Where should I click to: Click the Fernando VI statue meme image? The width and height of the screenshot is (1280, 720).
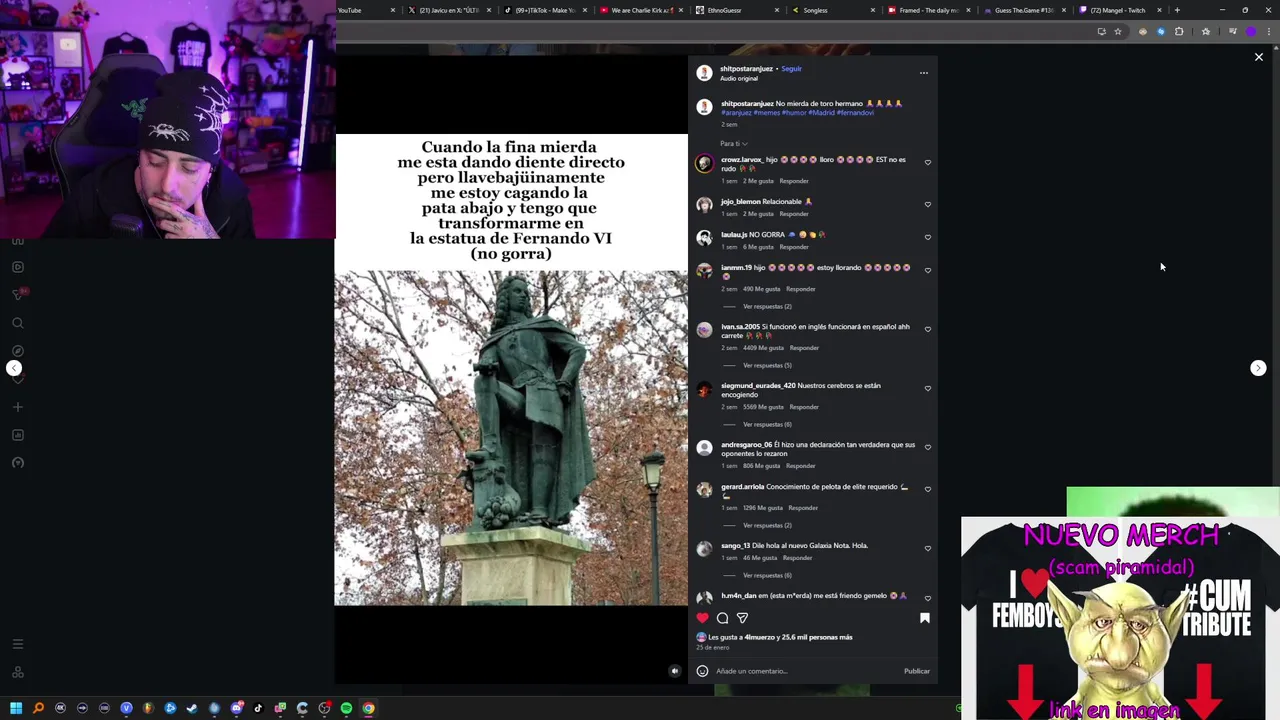(x=511, y=370)
